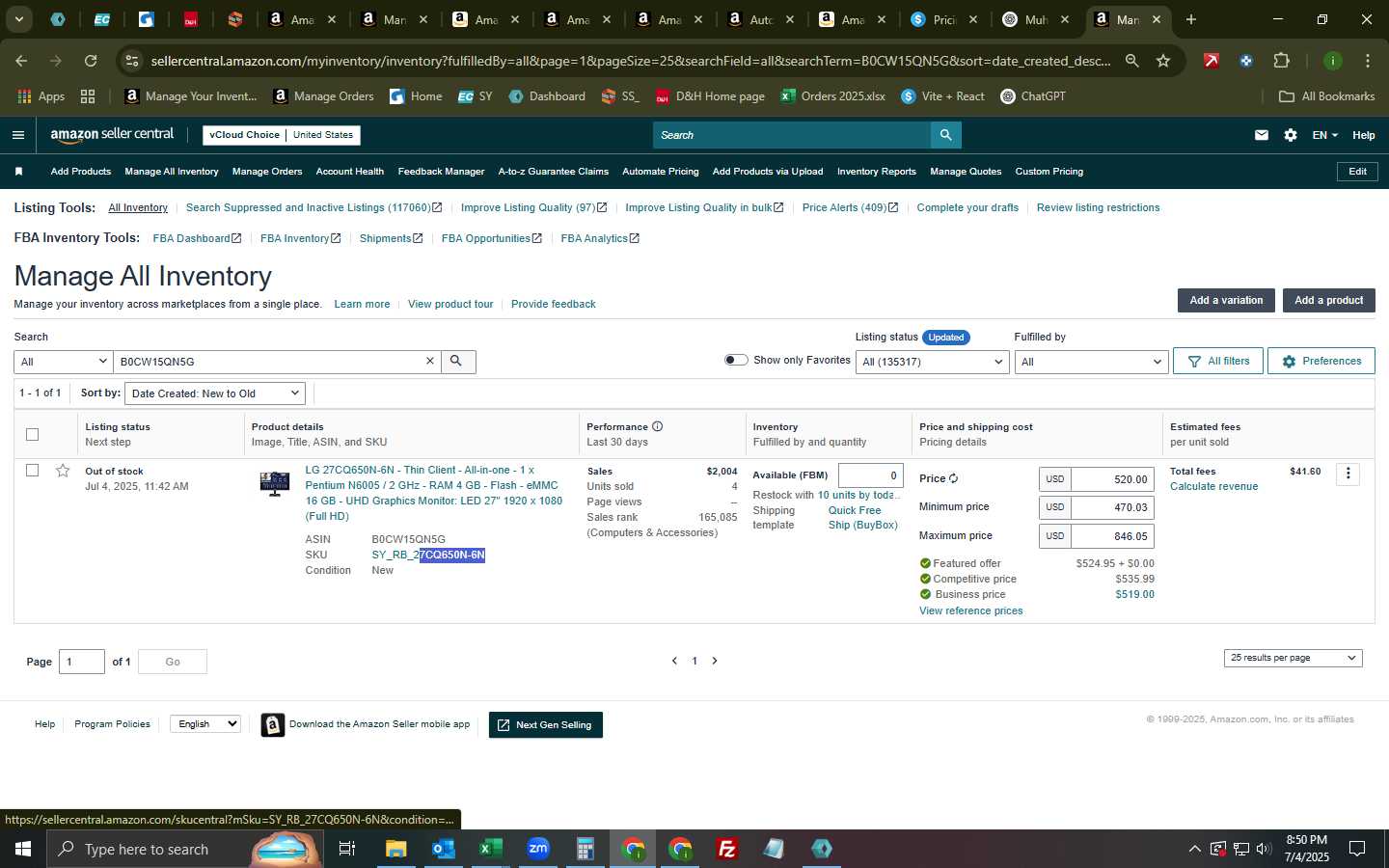Open Feedback Manager nav item
Screen dimensions: 1389x868
[441, 172]
